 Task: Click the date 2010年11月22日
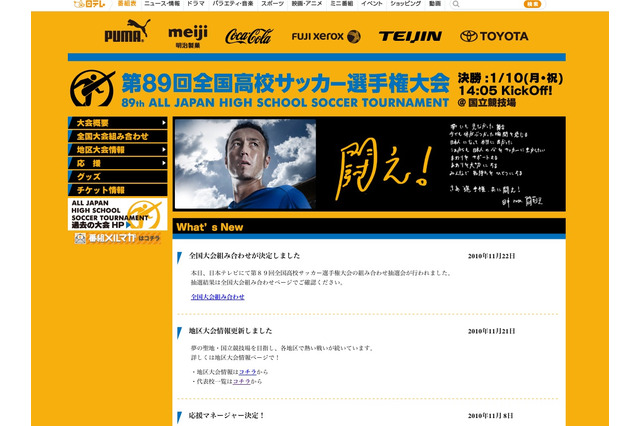pos(491,256)
